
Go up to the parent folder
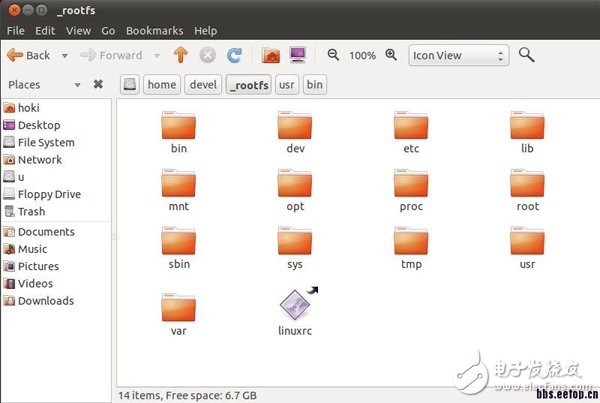[181, 55]
